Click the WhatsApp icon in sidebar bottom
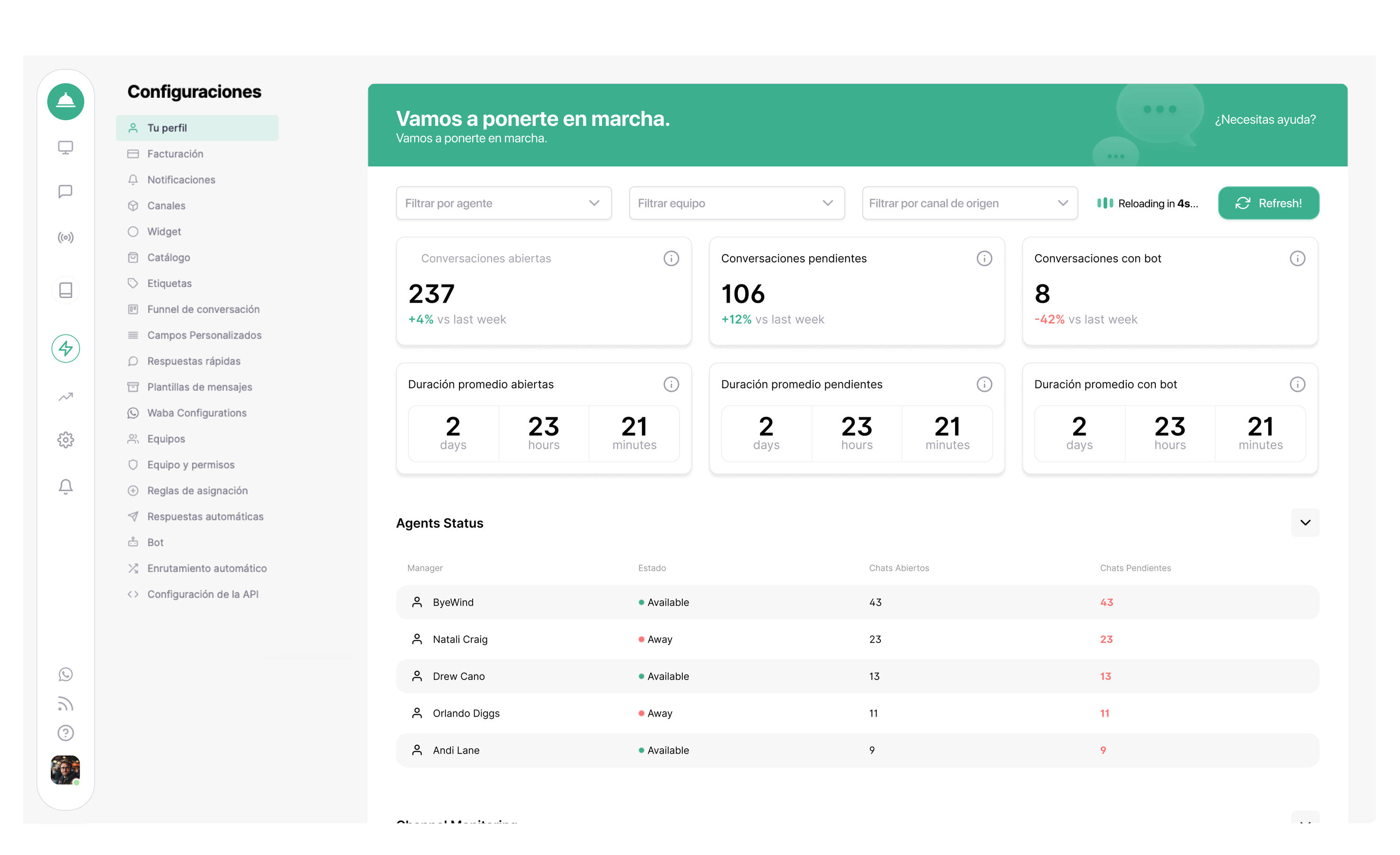Viewport: 1400px width, 855px height. [x=65, y=674]
